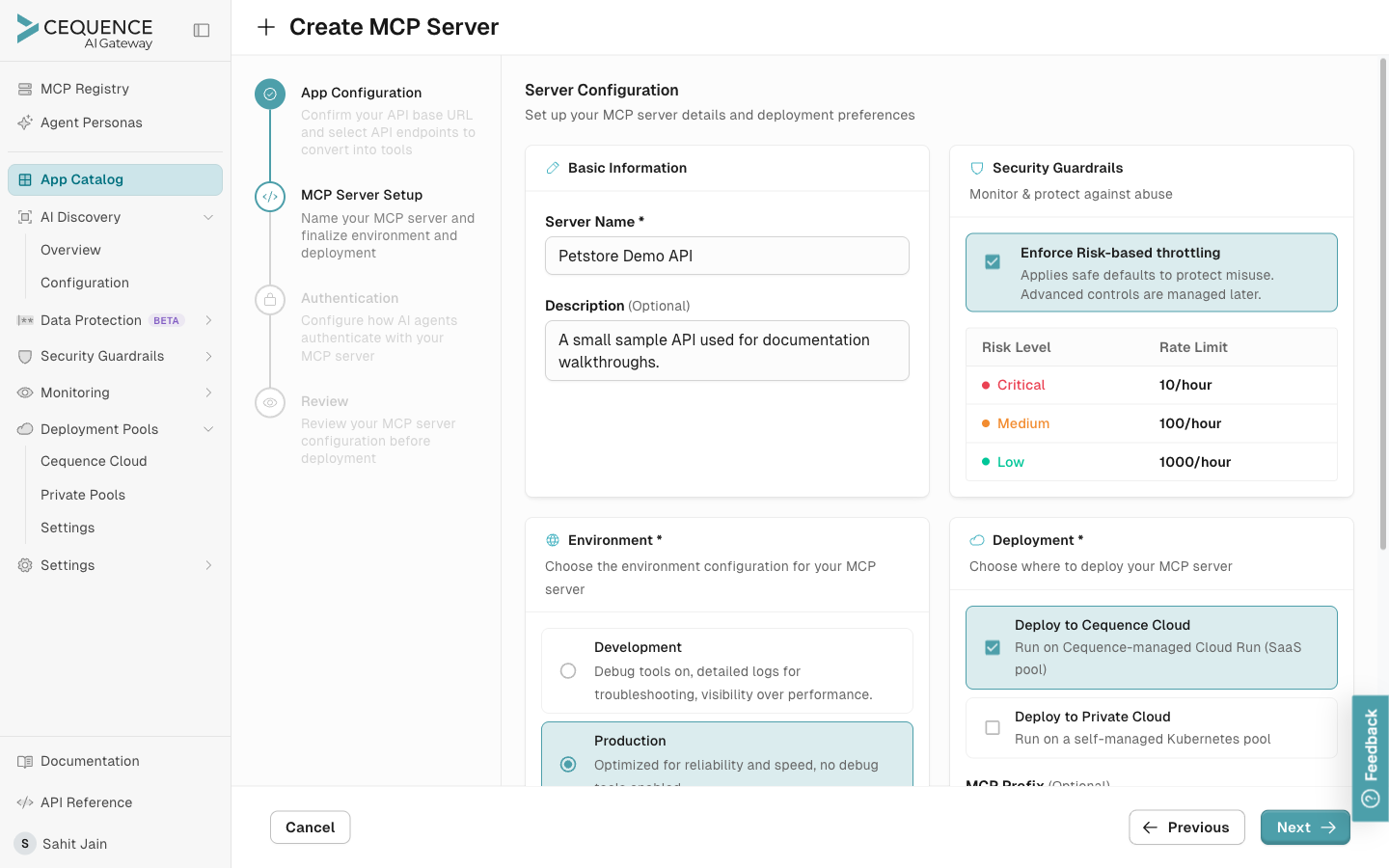Viewport: 1389px width, 868px height.
Task: Click the page's vertical scrollbar
Action: pos(1382,304)
